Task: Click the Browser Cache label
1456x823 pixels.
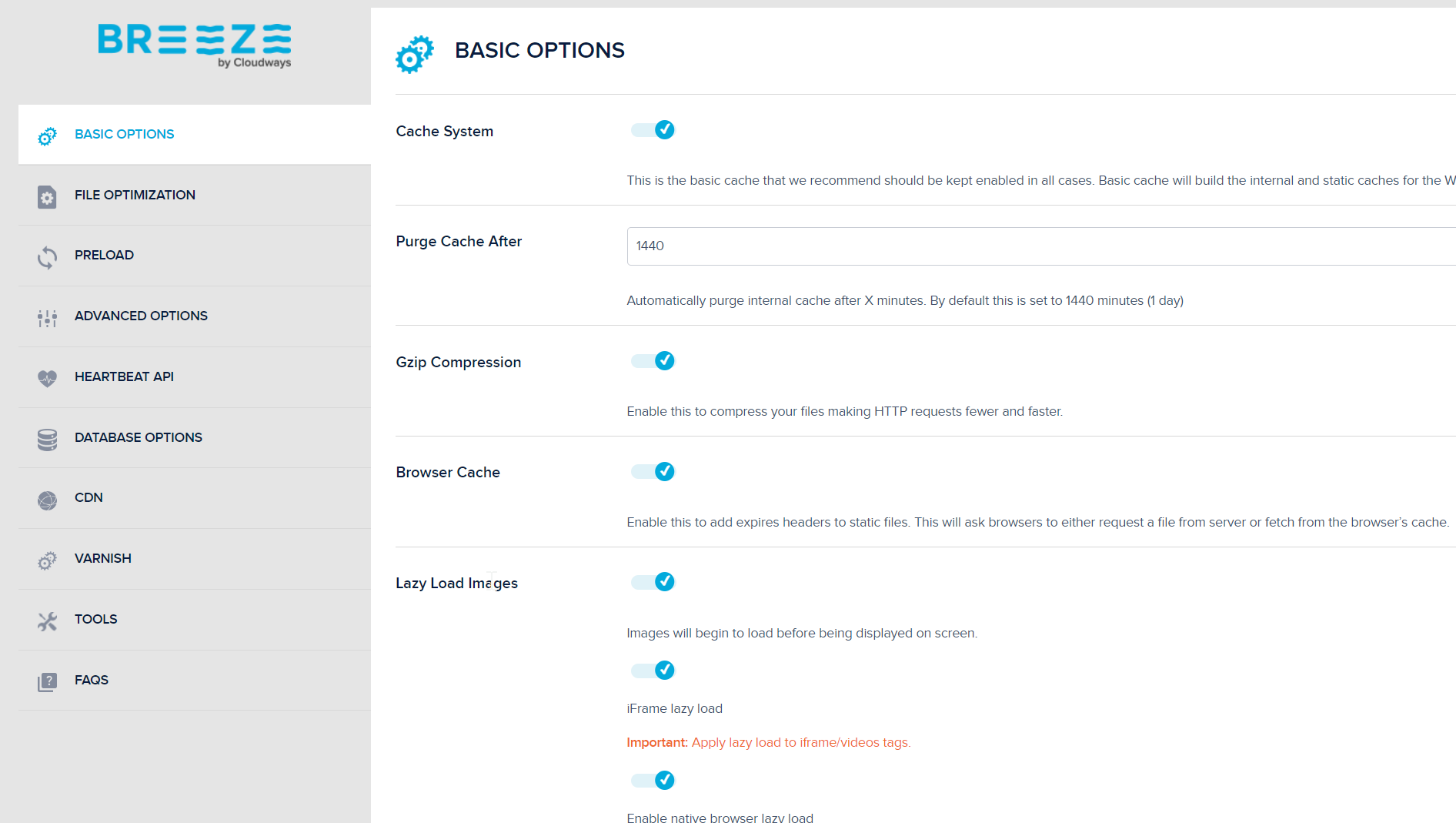Action: click(448, 473)
